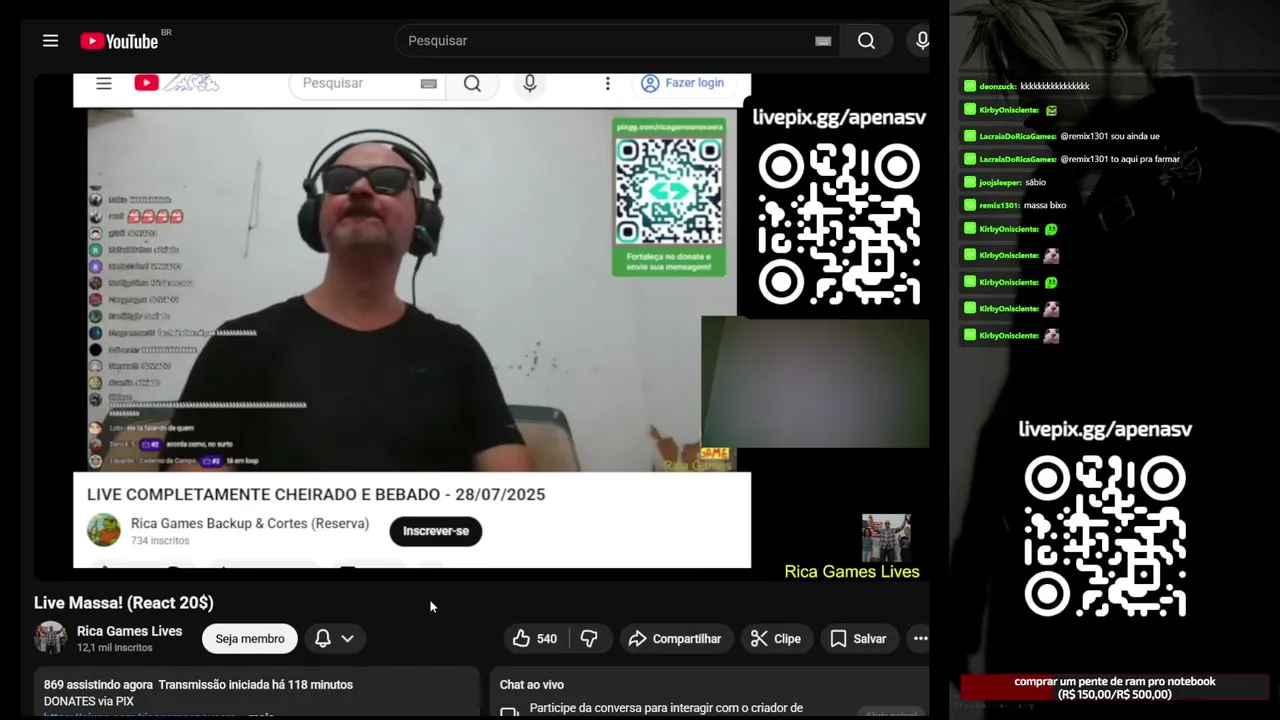Click the livepix.gg/apenasv QR code in video

click(x=839, y=224)
